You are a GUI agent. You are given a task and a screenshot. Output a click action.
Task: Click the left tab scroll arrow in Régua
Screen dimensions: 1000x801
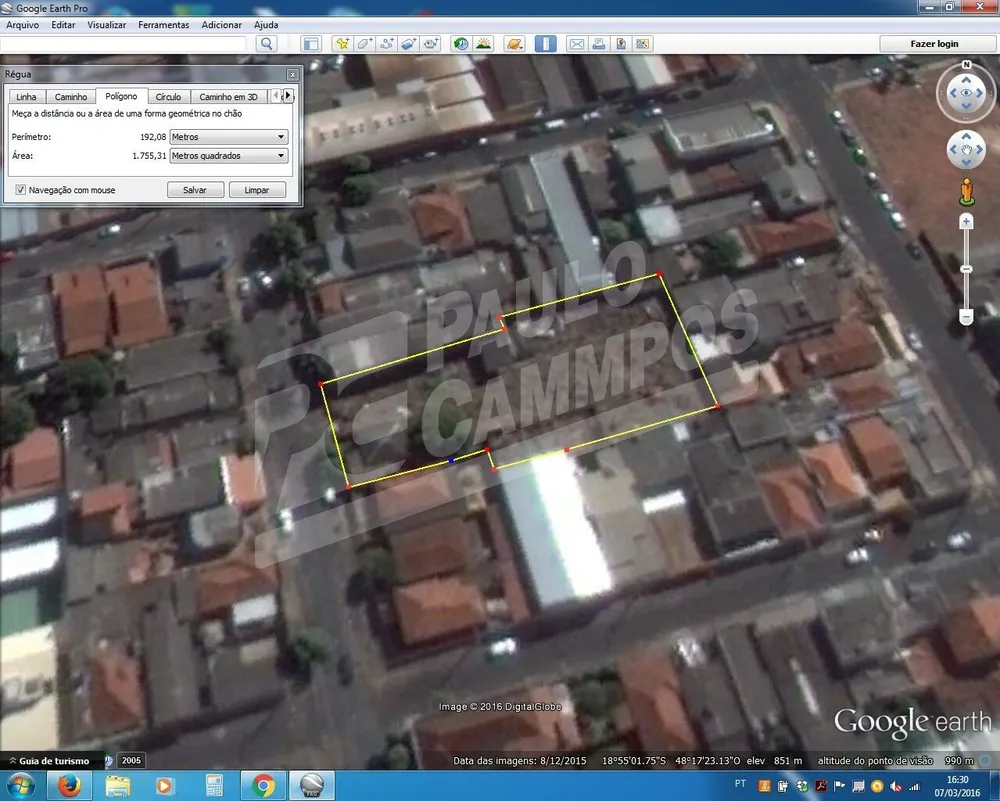coord(276,96)
